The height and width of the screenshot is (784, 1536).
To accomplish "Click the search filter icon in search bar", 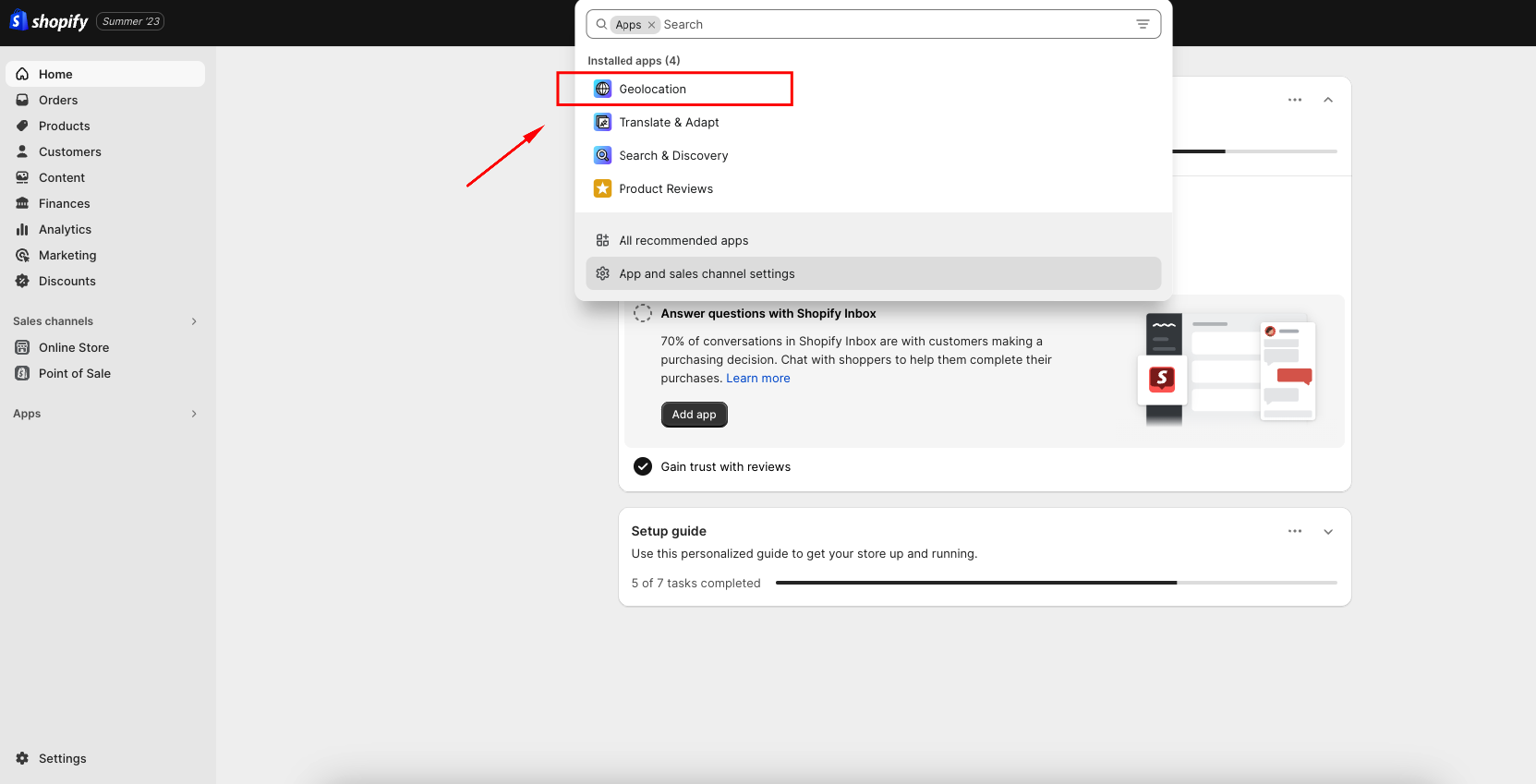I will click(1143, 24).
